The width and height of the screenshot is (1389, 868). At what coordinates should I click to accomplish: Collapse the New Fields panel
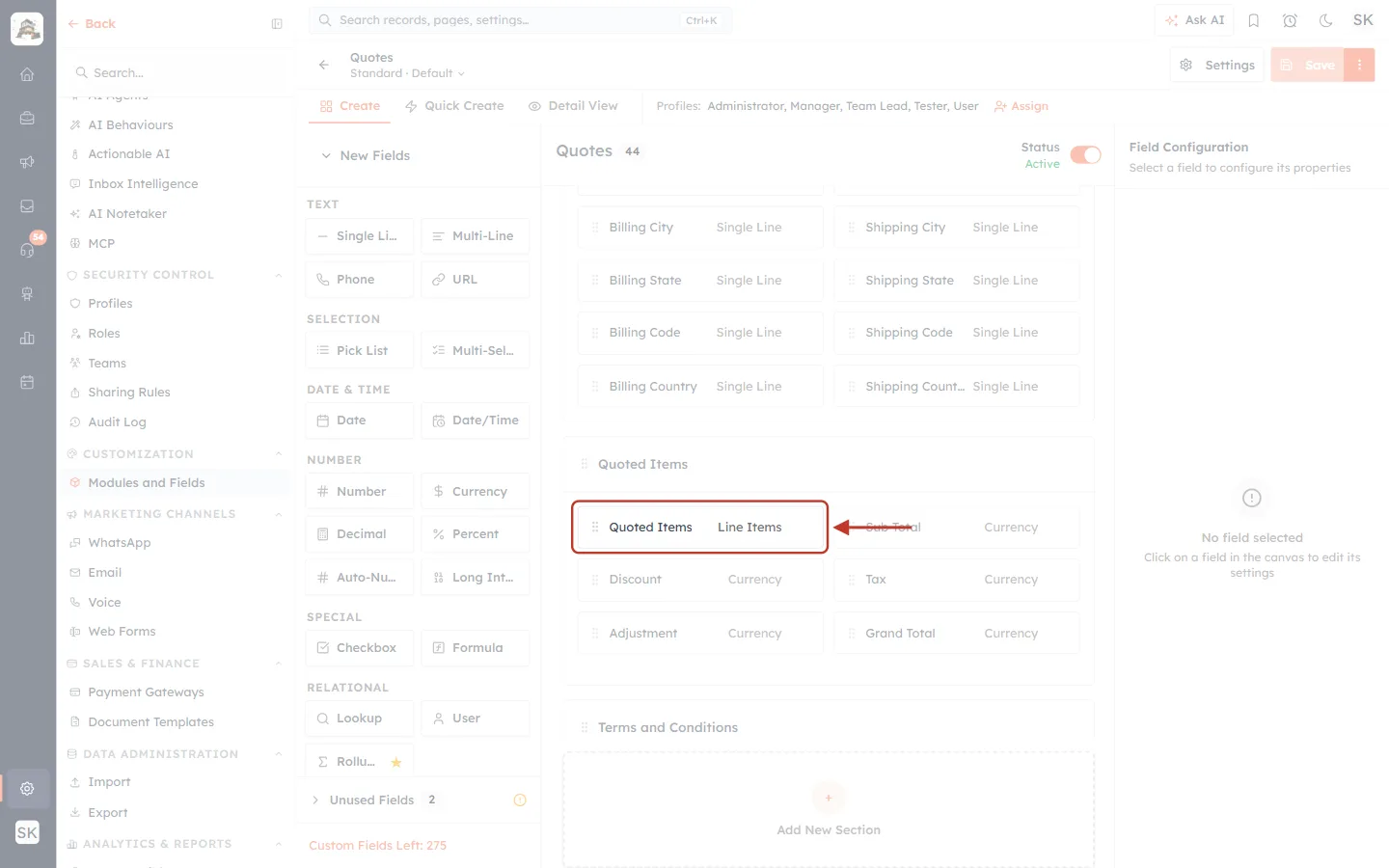[x=326, y=155]
